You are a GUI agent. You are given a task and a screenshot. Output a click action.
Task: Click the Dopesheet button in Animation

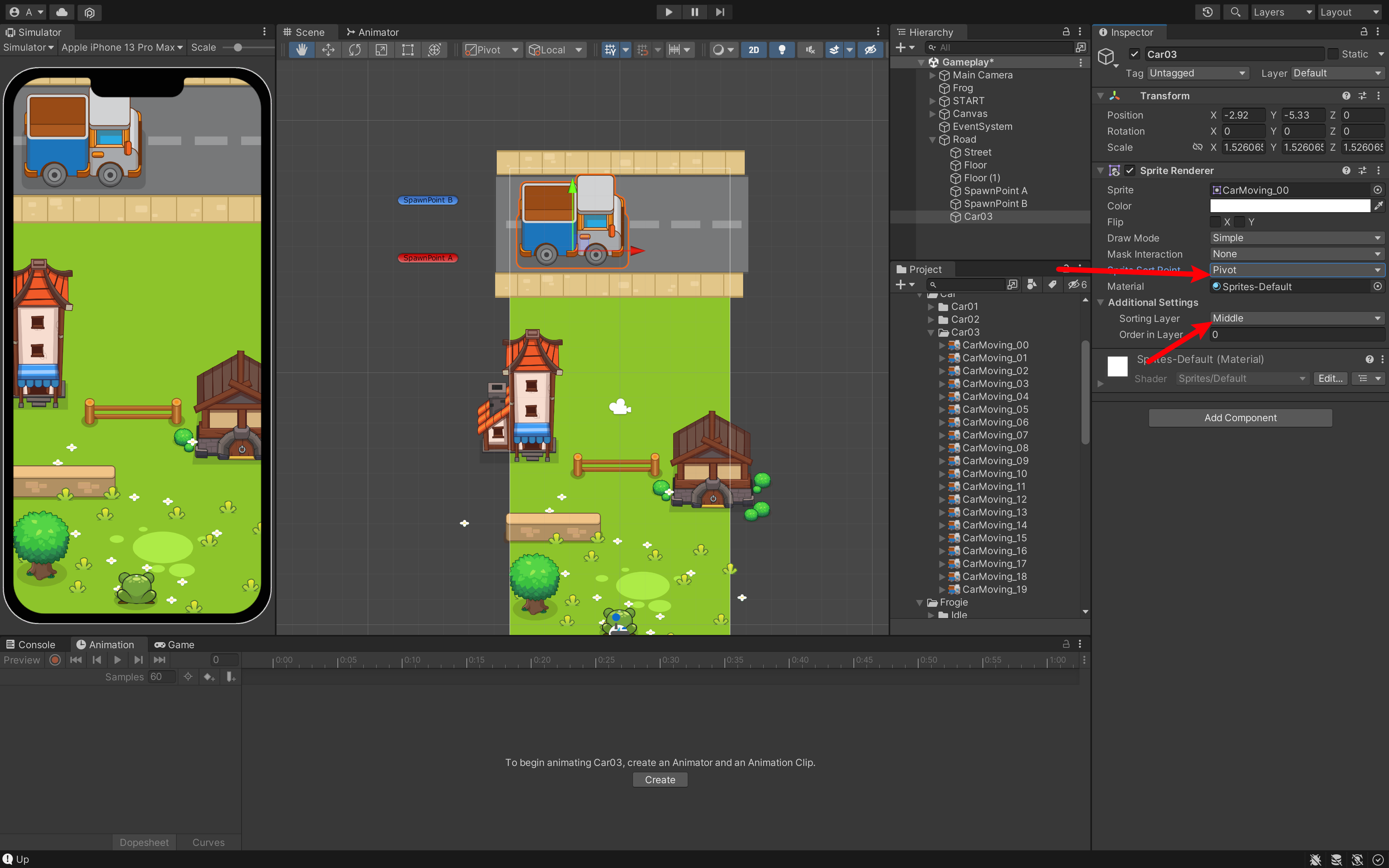click(x=144, y=842)
